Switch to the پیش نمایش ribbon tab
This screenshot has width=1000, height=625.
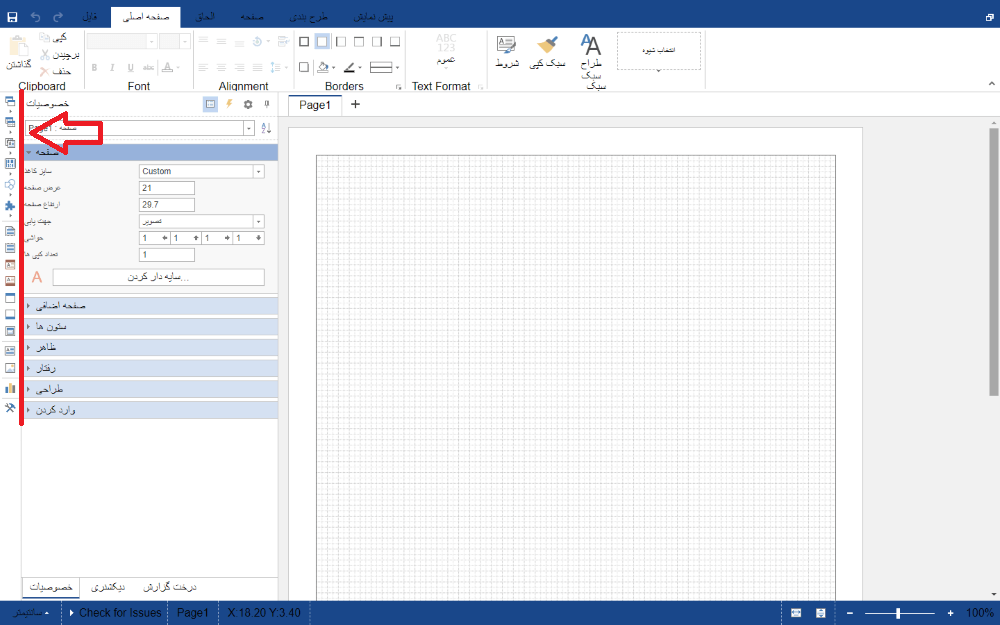pos(373,17)
